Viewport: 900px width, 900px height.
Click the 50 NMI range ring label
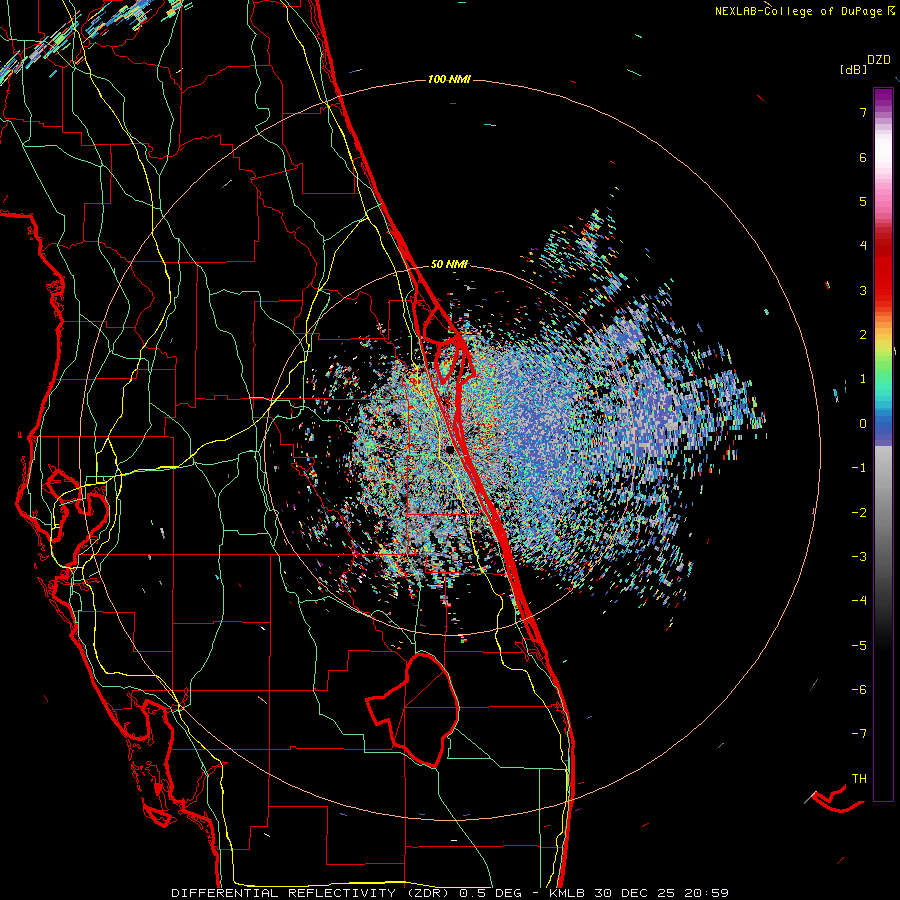pos(449,264)
